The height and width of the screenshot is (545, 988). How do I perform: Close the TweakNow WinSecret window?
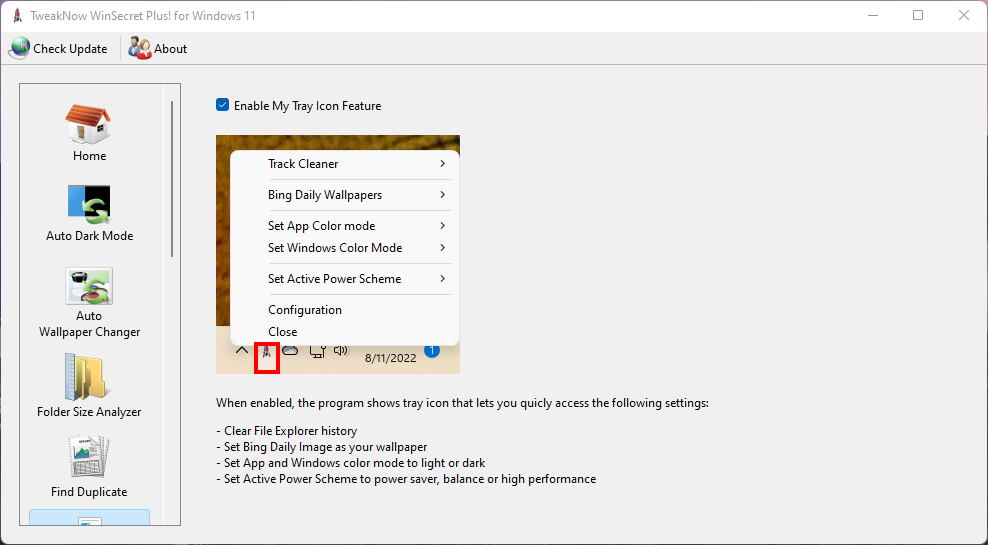coord(964,15)
